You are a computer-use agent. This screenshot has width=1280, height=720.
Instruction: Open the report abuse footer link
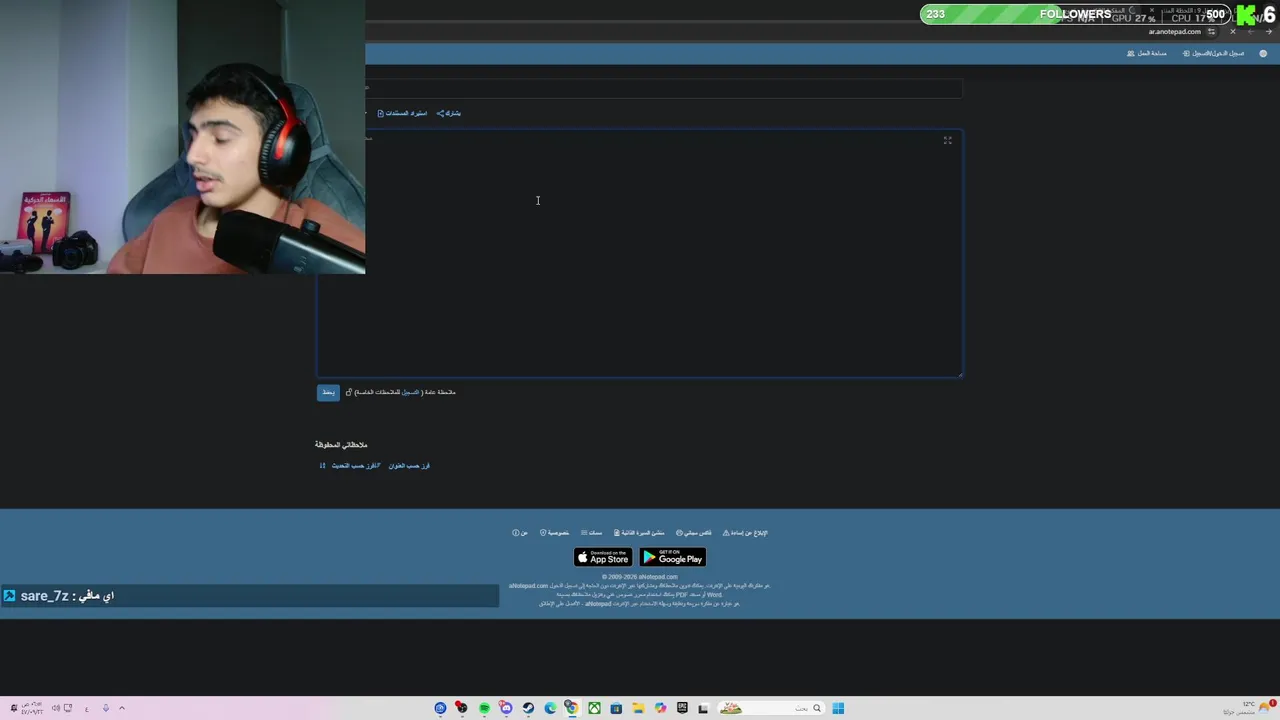[745, 533]
